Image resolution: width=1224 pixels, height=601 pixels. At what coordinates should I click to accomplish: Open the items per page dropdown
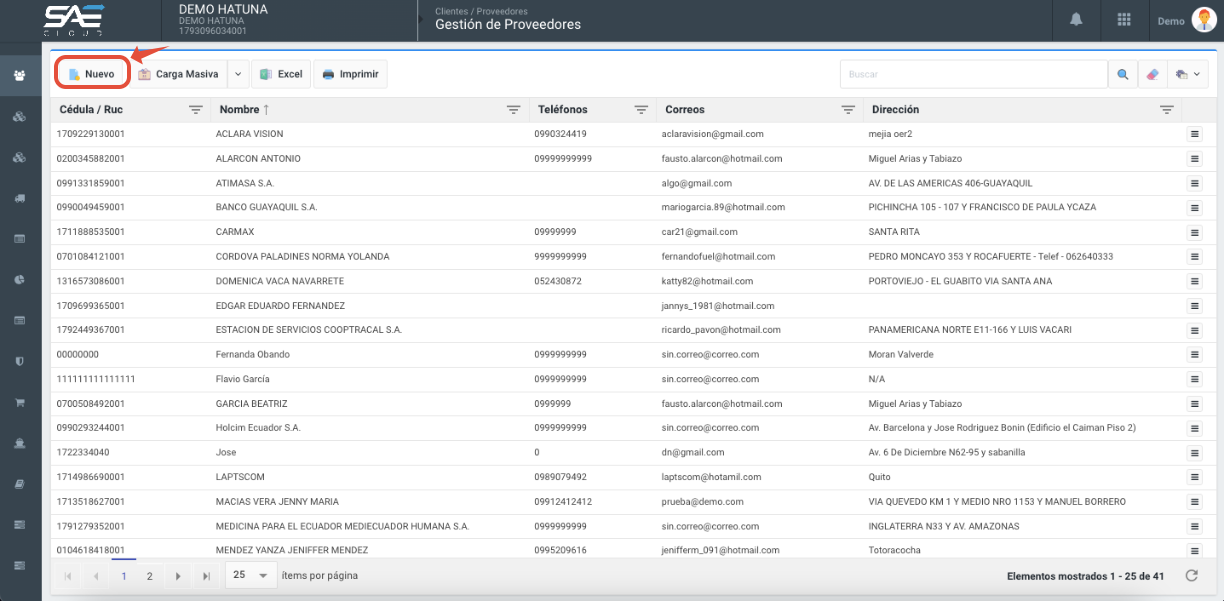(x=252, y=576)
